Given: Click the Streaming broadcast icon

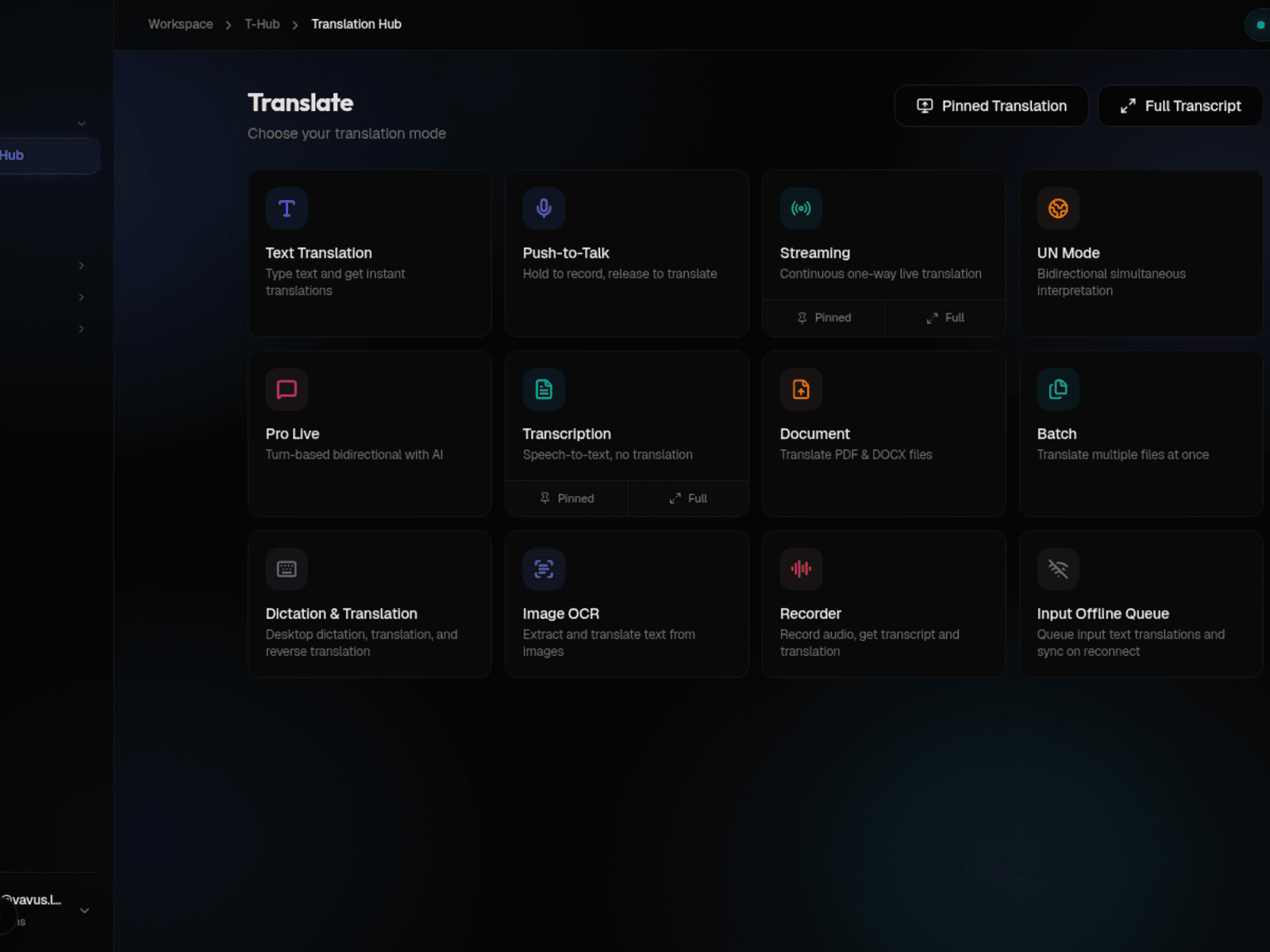Looking at the screenshot, I should tap(801, 209).
